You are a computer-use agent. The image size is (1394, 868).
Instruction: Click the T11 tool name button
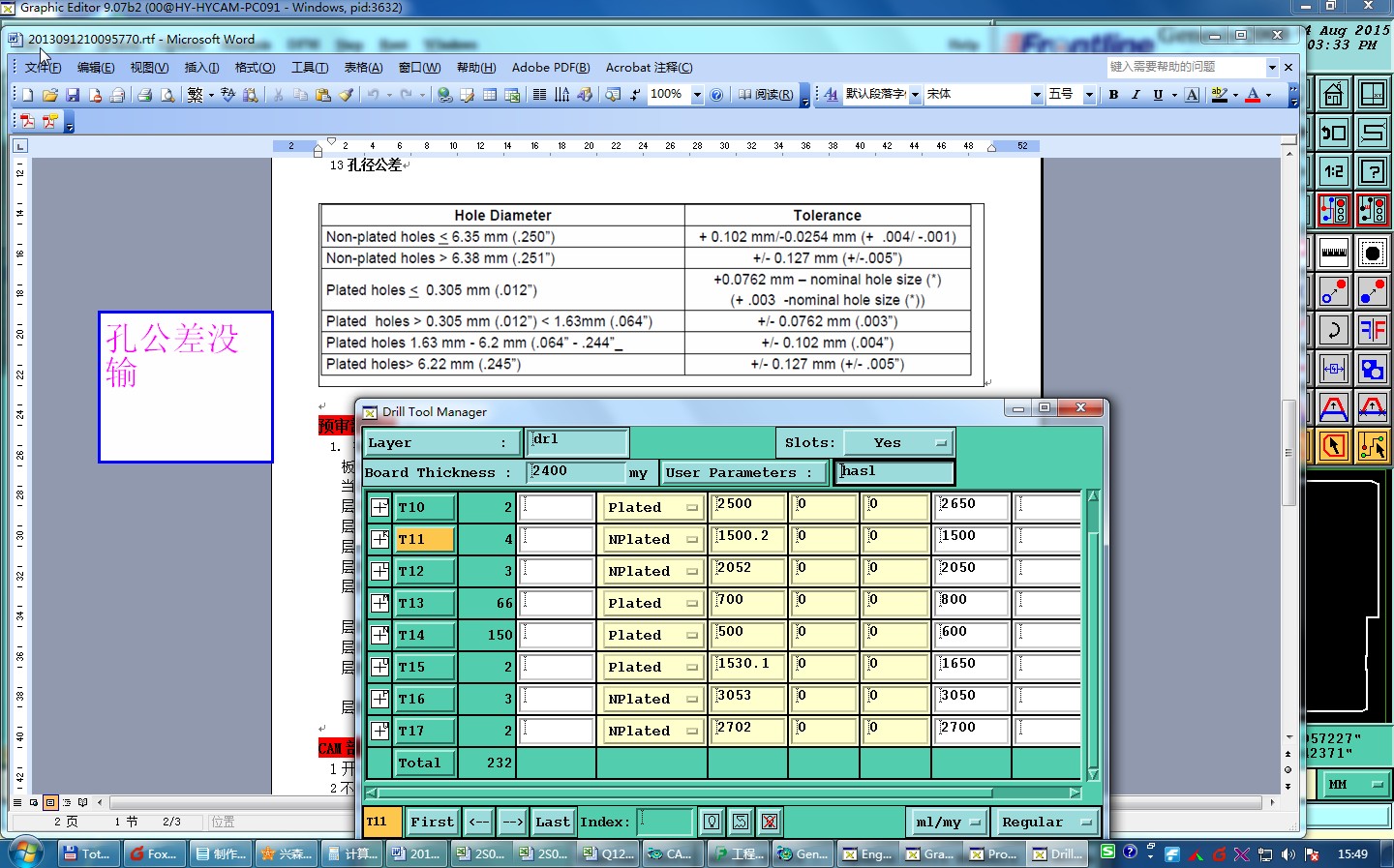(x=424, y=539)
